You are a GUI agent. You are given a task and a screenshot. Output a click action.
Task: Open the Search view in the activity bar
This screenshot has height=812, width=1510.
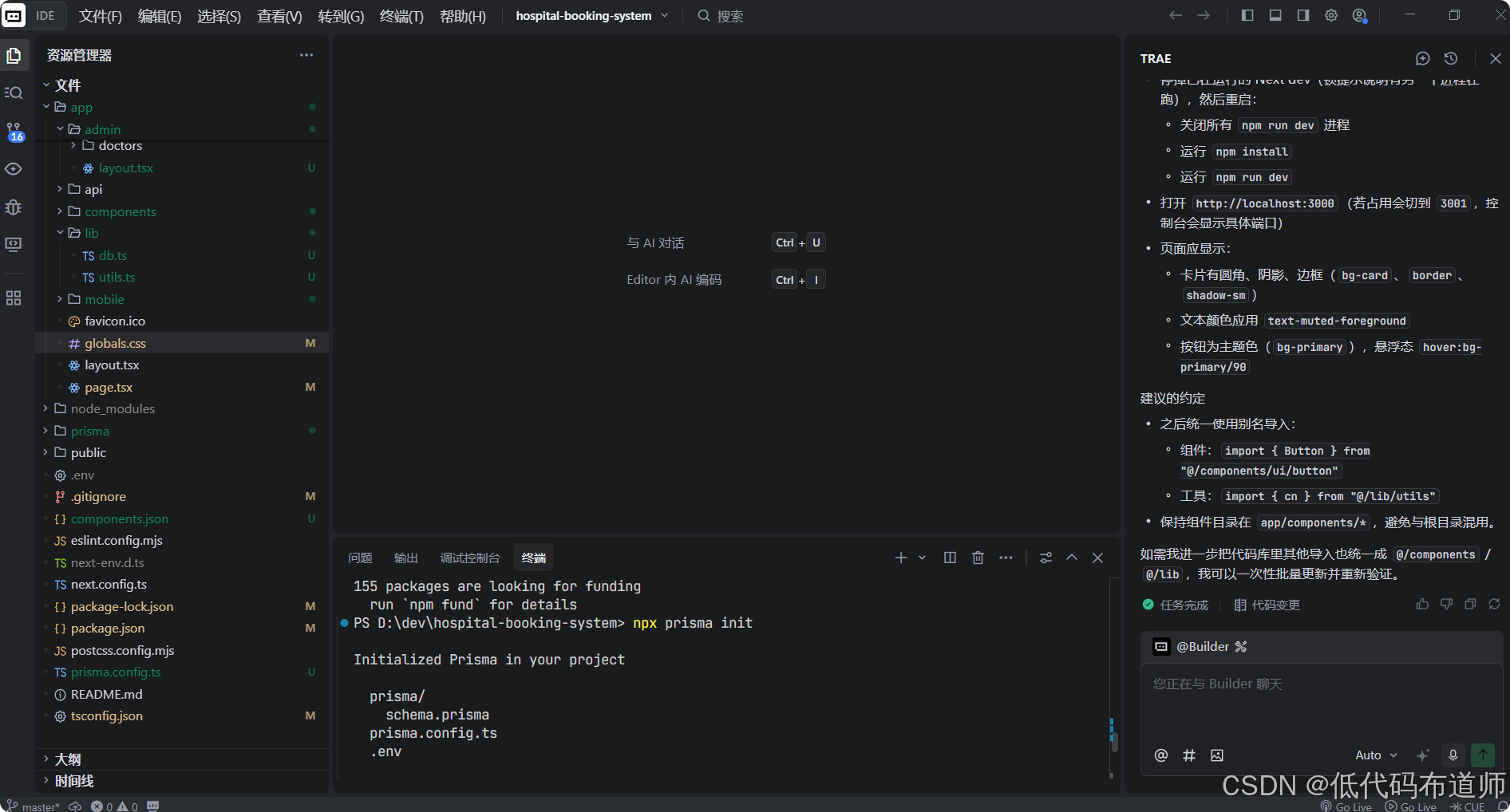tap(14, 93)
